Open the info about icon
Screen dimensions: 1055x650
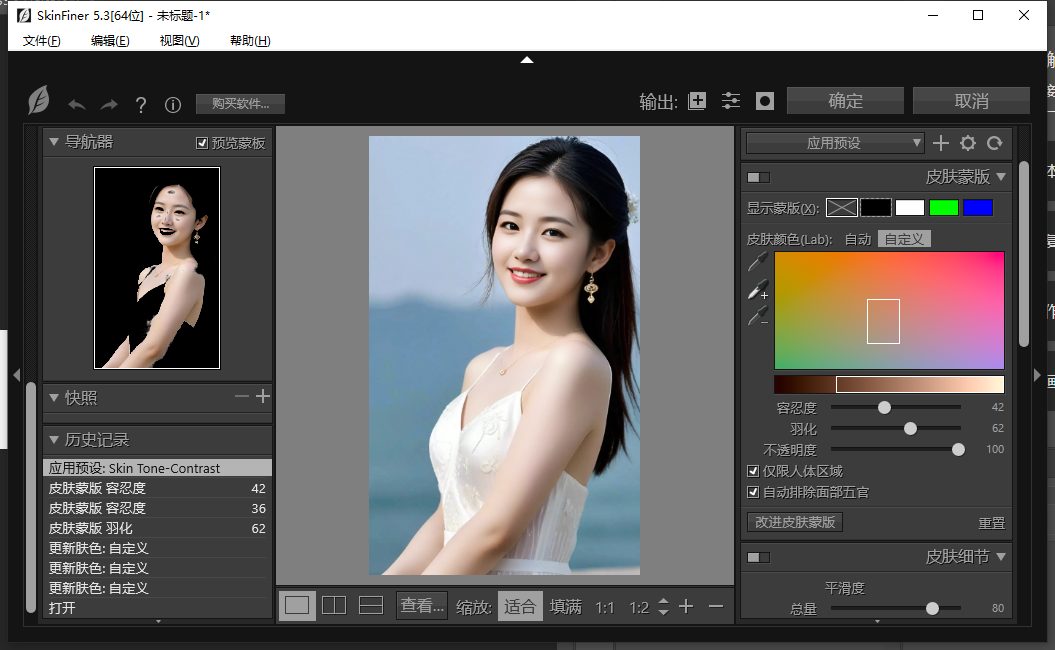point(173,104)
